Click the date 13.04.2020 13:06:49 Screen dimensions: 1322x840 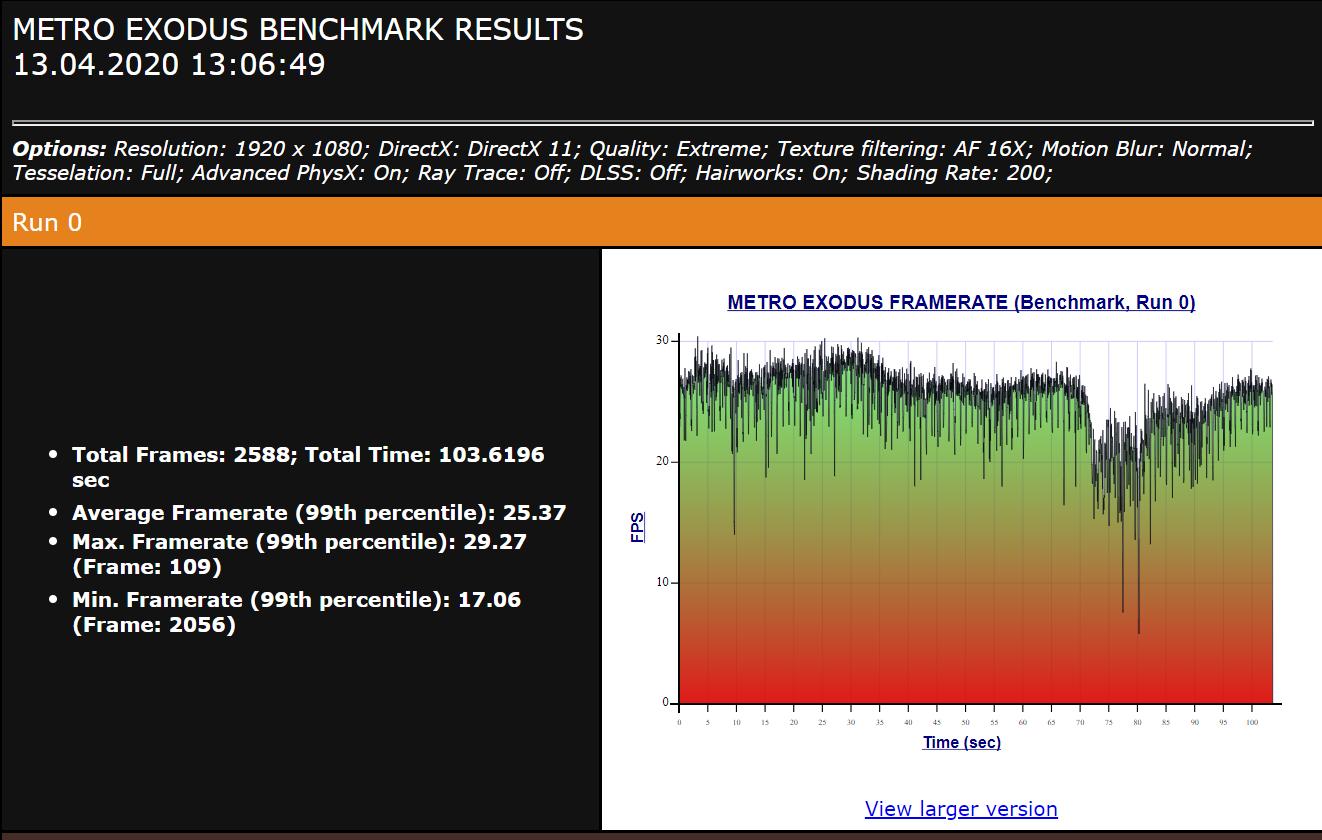[x=169, y=66]
